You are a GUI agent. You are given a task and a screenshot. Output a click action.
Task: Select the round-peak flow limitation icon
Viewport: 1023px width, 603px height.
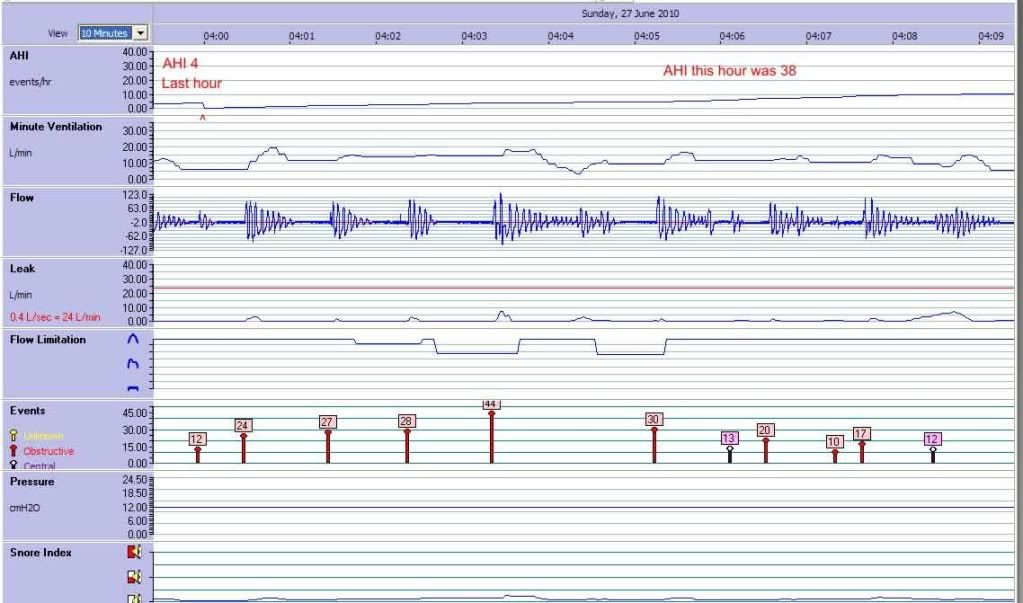[133, 339]
